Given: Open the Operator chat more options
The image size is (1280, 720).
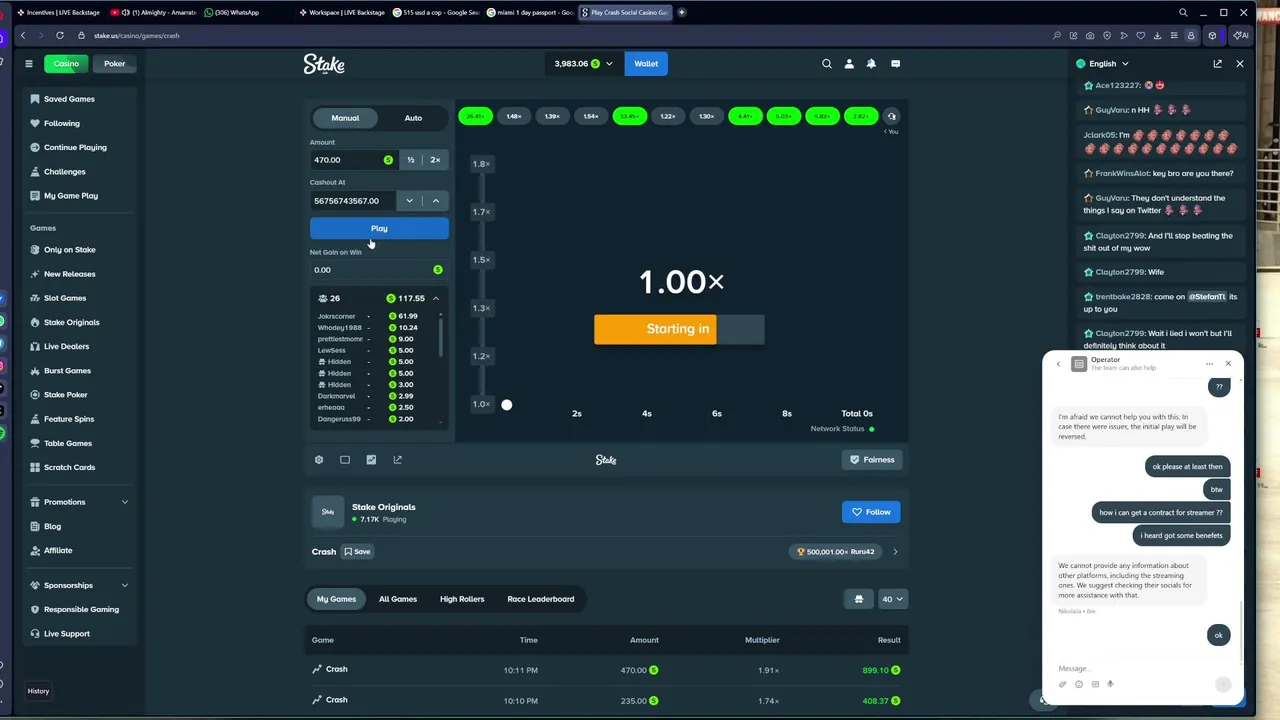Looking at the screenshot, I should pos(1209,364).
